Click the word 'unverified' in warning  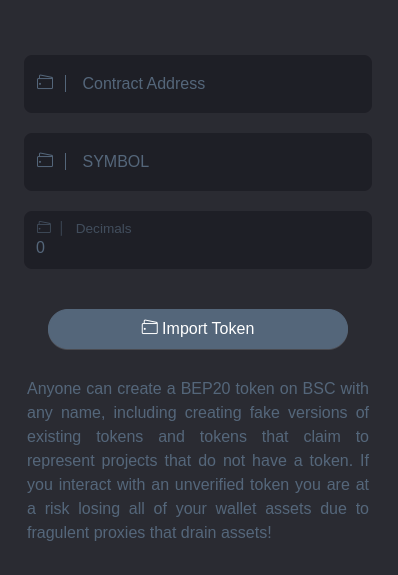[209, 485]
